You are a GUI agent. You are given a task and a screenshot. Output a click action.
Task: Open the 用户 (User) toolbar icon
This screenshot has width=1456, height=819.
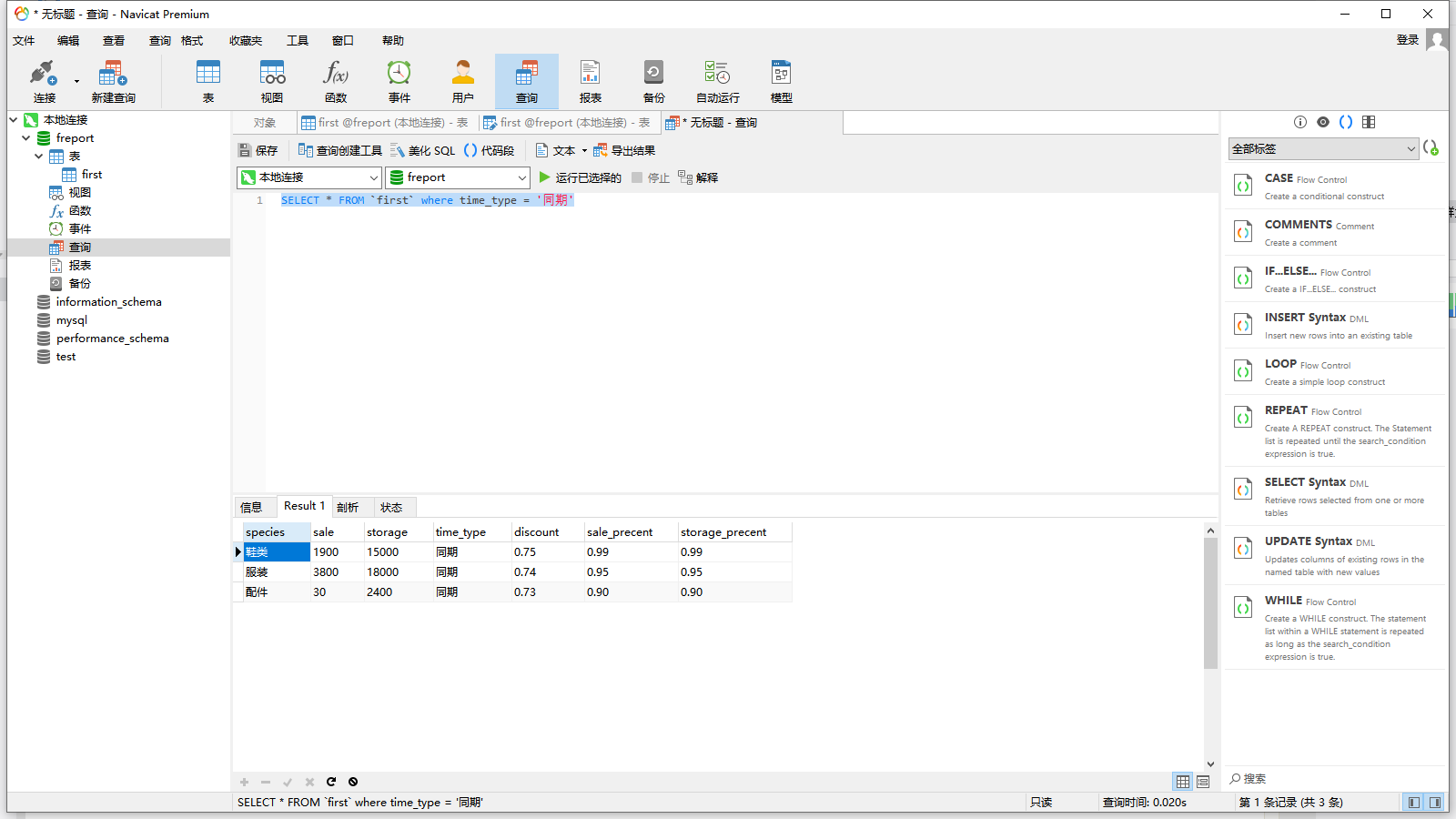pos(463,81)
